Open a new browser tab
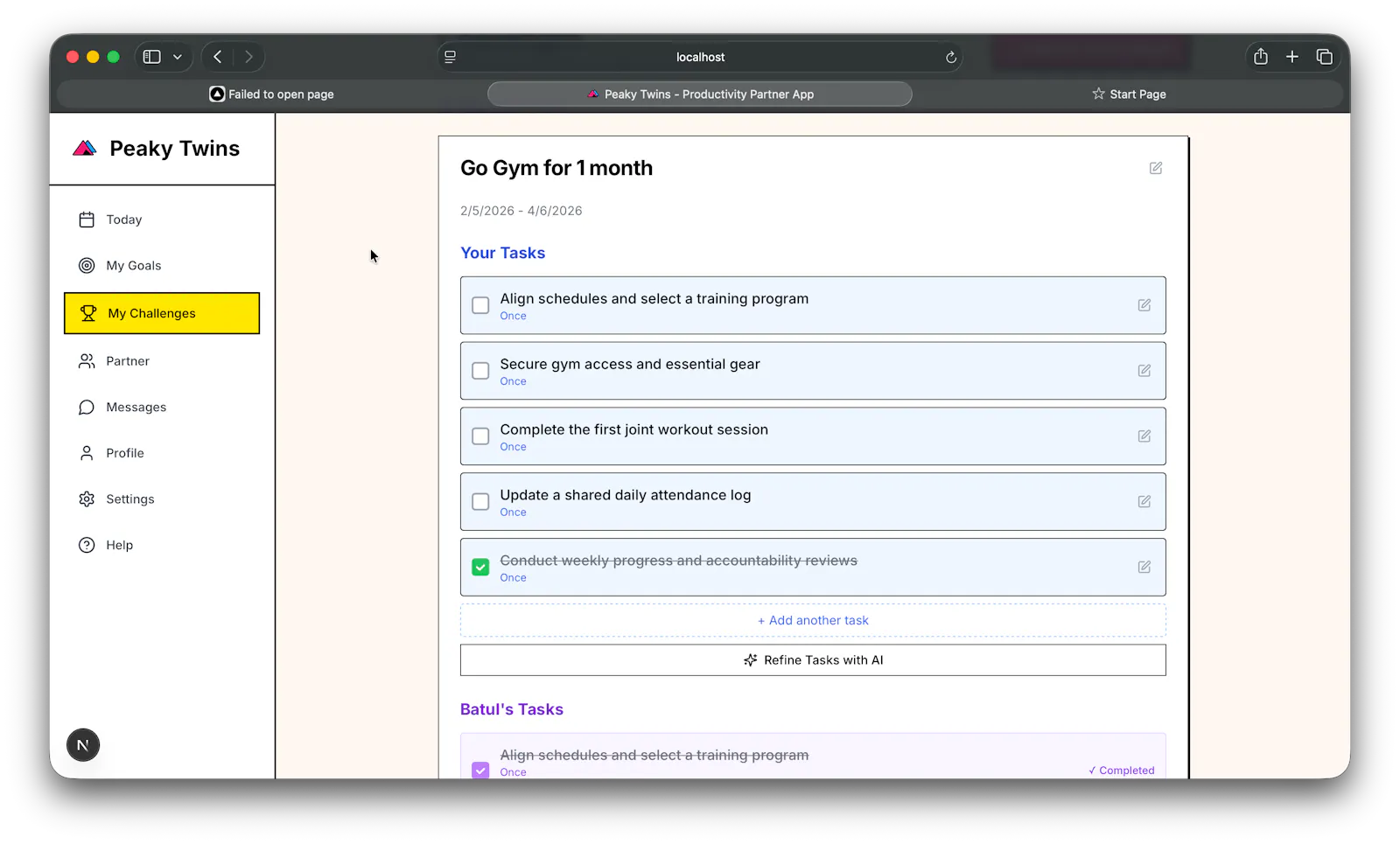The height and width of the screenshot is (844, 1400). [x=1291, y=57]
